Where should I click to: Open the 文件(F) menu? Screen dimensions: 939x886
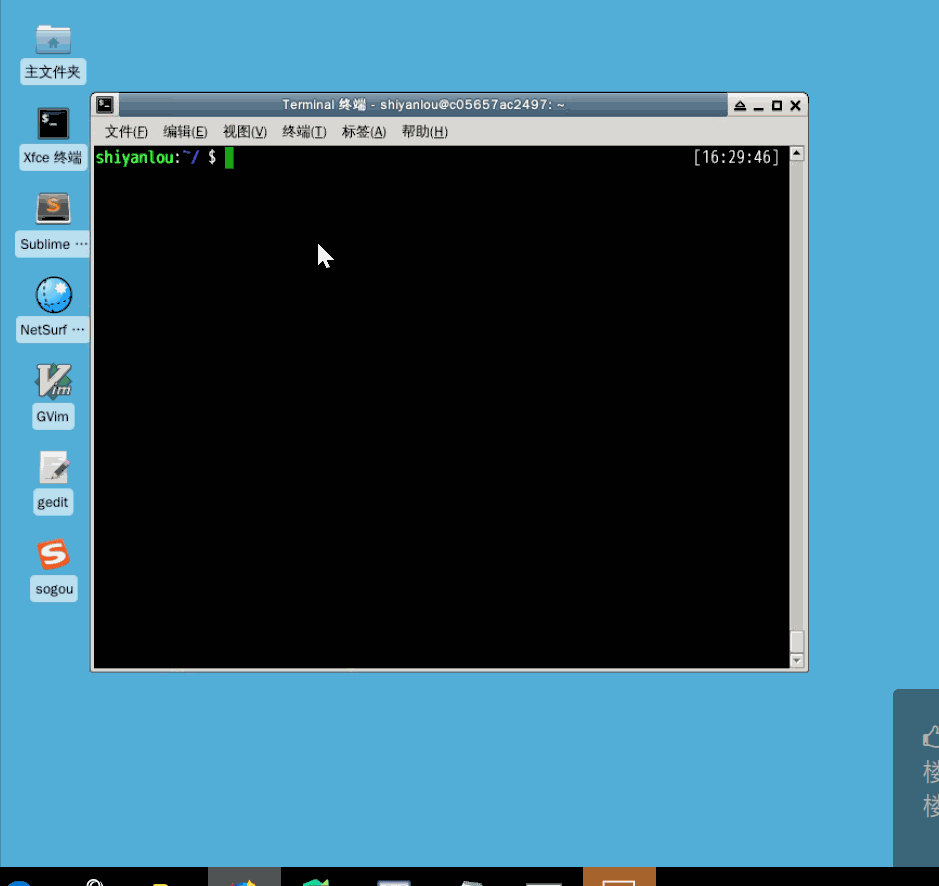click(x=126, y=132)
